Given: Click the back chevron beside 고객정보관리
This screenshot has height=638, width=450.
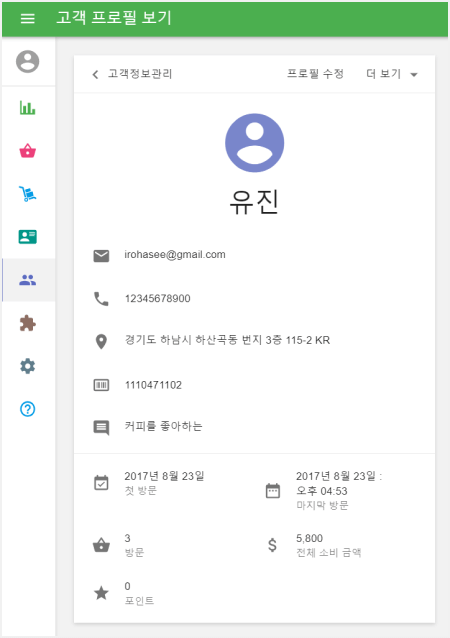Looking at the screenshot, I should [x=95, y=74].
